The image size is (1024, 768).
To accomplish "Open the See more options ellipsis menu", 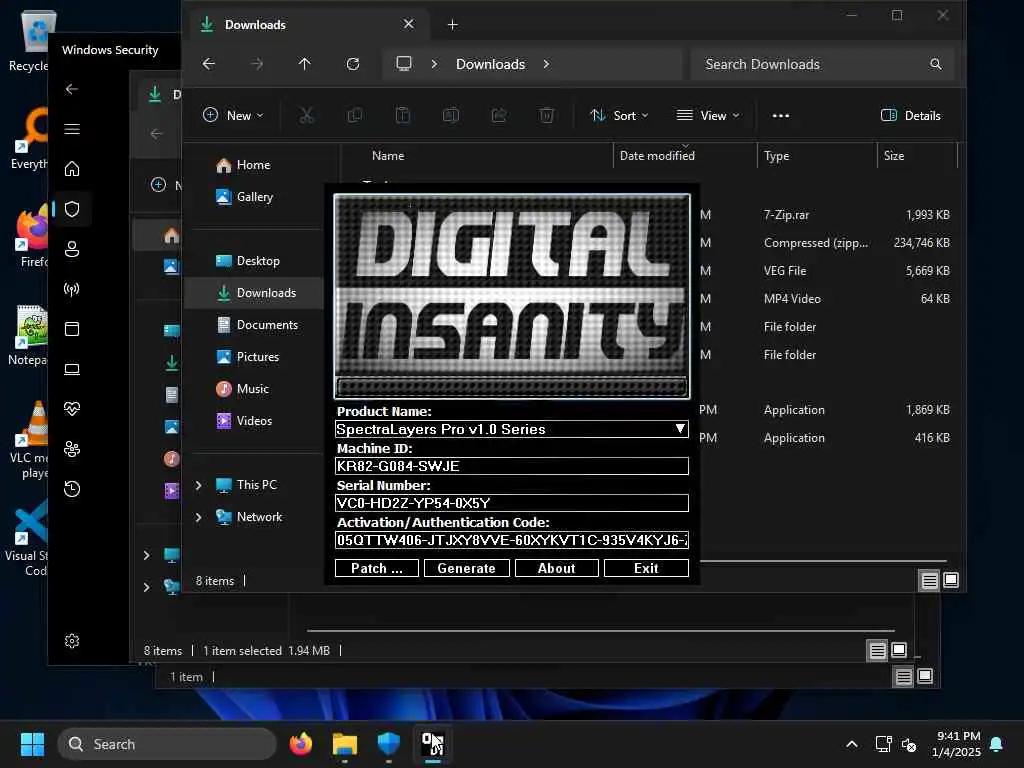I will [780, 116].
